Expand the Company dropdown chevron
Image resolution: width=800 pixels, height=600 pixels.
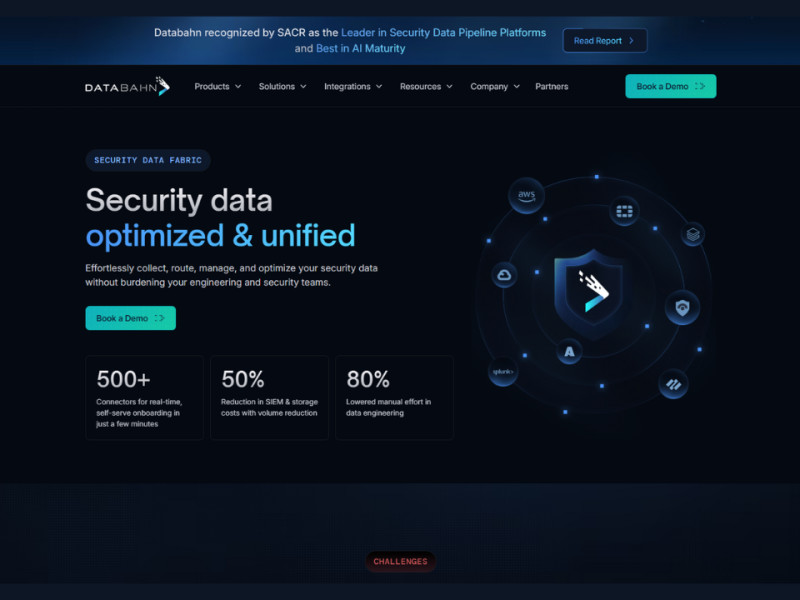tap(516, 87)
